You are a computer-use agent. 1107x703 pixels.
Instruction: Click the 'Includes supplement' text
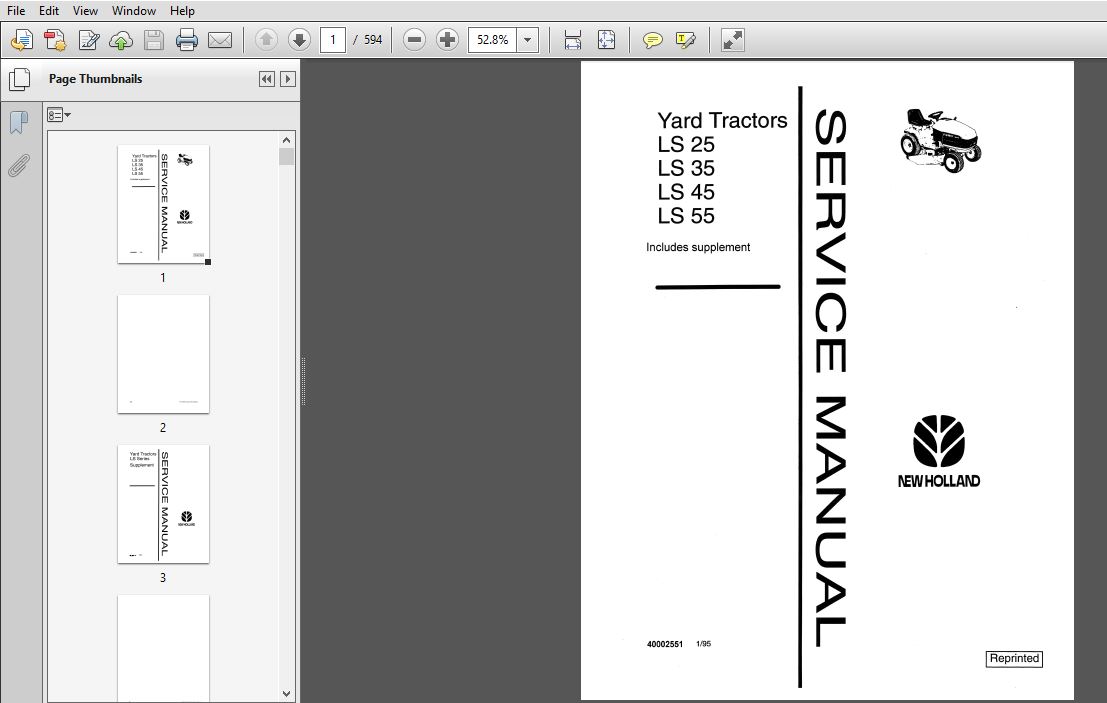698,247
